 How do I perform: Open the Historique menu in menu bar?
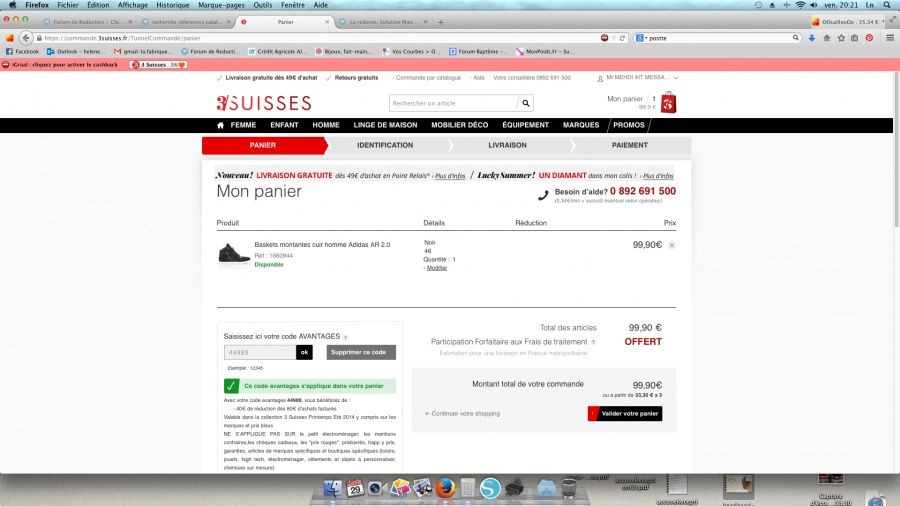(x=173, y=5)
